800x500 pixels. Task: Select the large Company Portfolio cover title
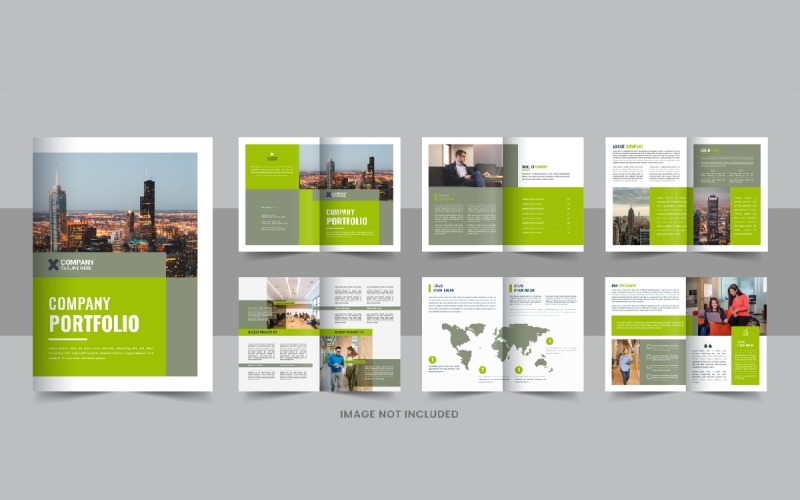[x=94, y=314]
